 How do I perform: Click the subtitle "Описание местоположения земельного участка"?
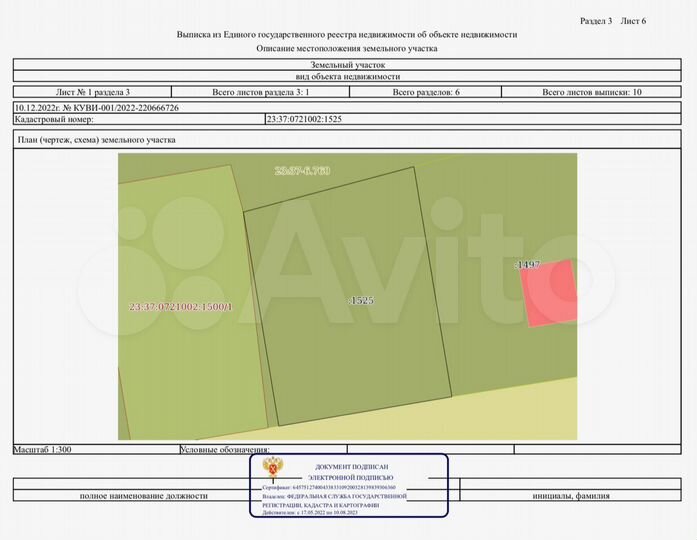point(347,48)
